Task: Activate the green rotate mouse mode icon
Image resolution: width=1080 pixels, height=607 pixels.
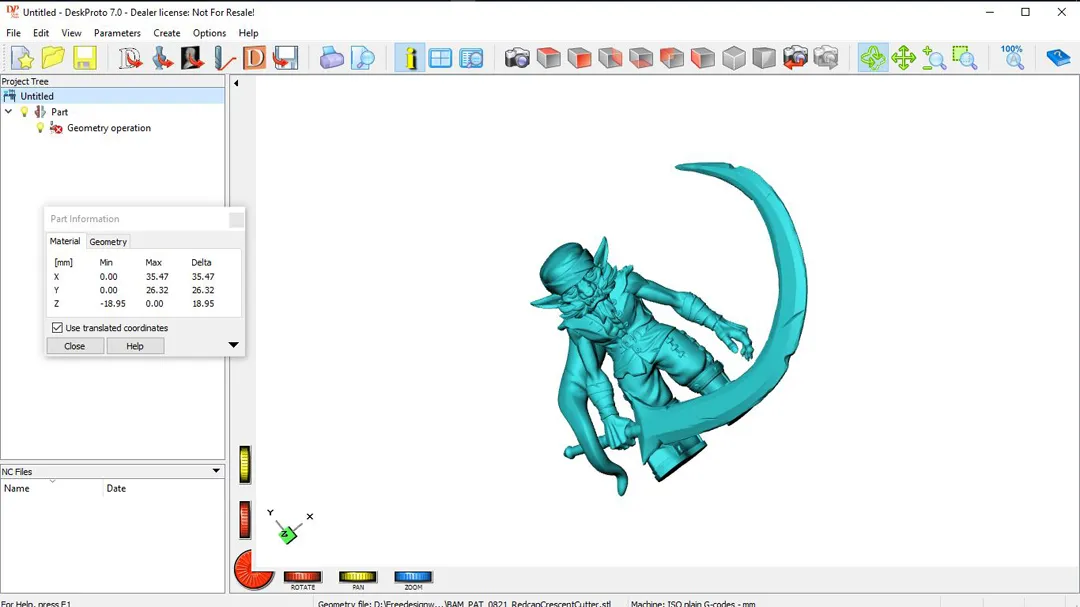Action: pyautogui.click(x=873, y=58)
